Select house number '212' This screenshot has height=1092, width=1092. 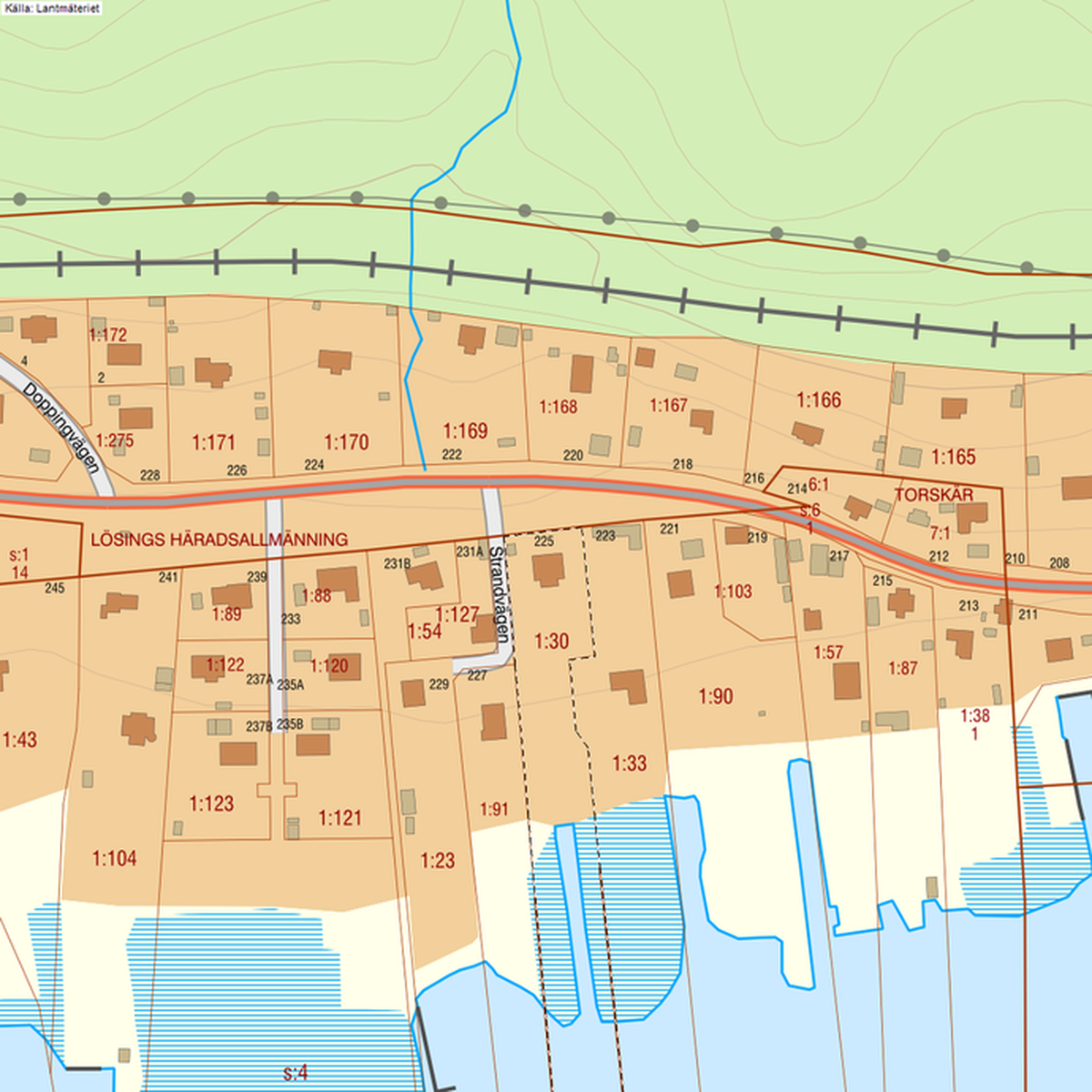point(939,556)
